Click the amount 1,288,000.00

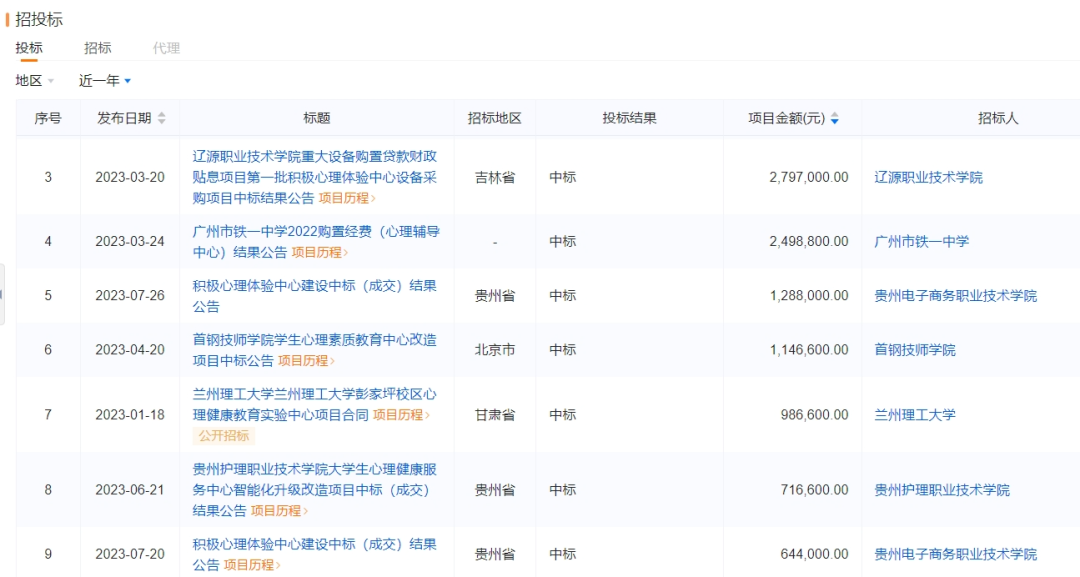point(809,296)
